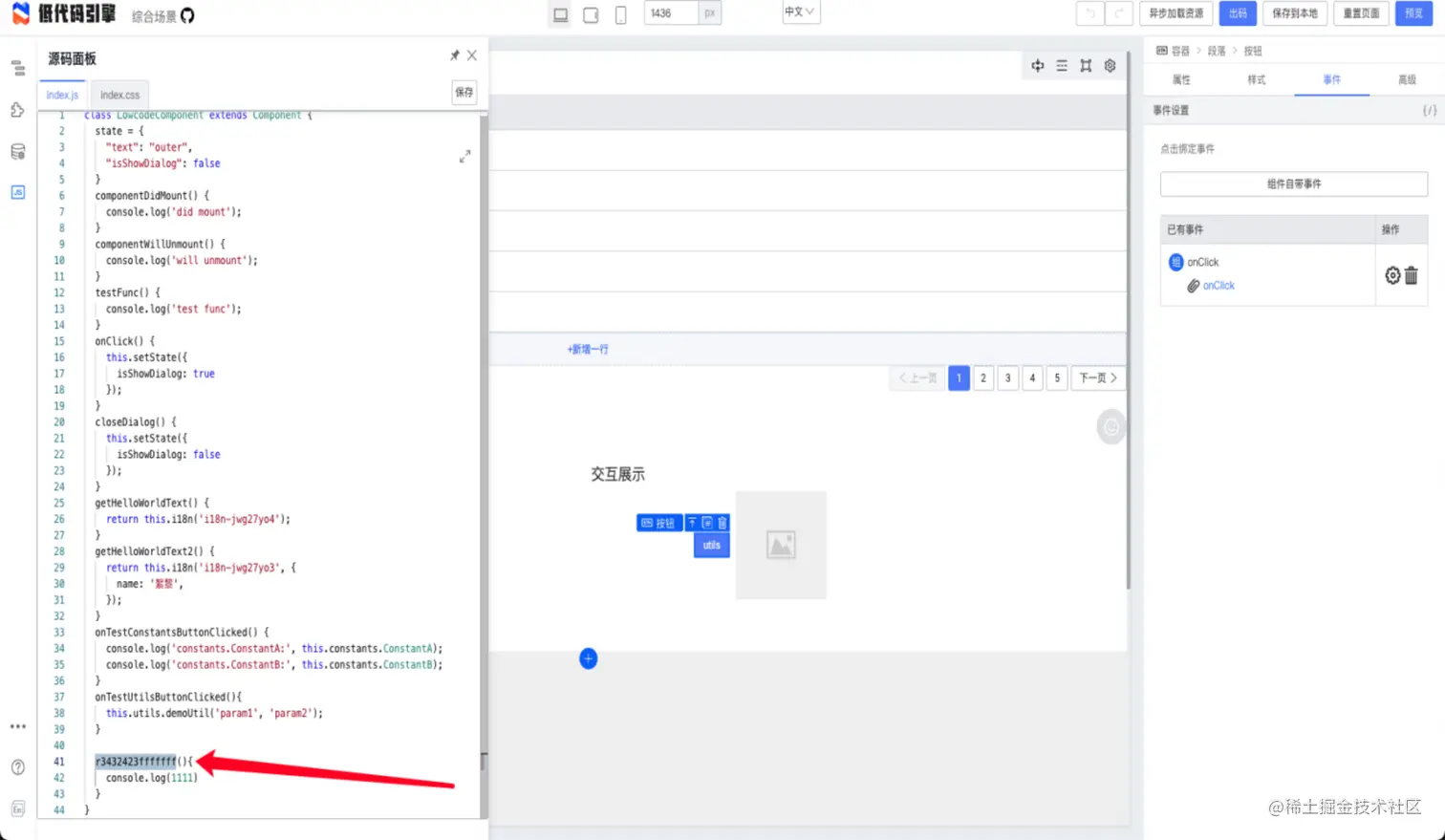Open the help question mark icon
The width and height of the screenshot is (1445, 840).
18,767
